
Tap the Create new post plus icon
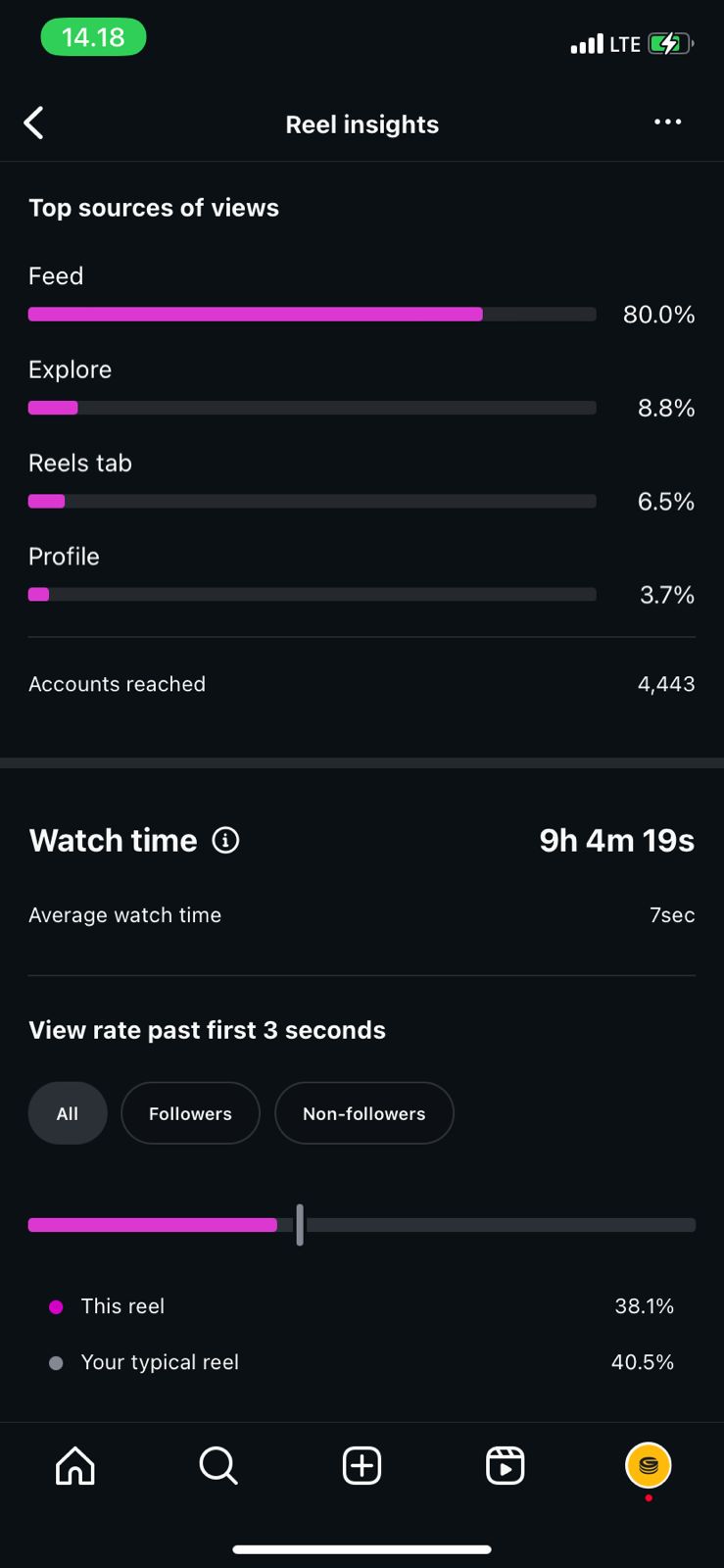[x=362, y=1466]
